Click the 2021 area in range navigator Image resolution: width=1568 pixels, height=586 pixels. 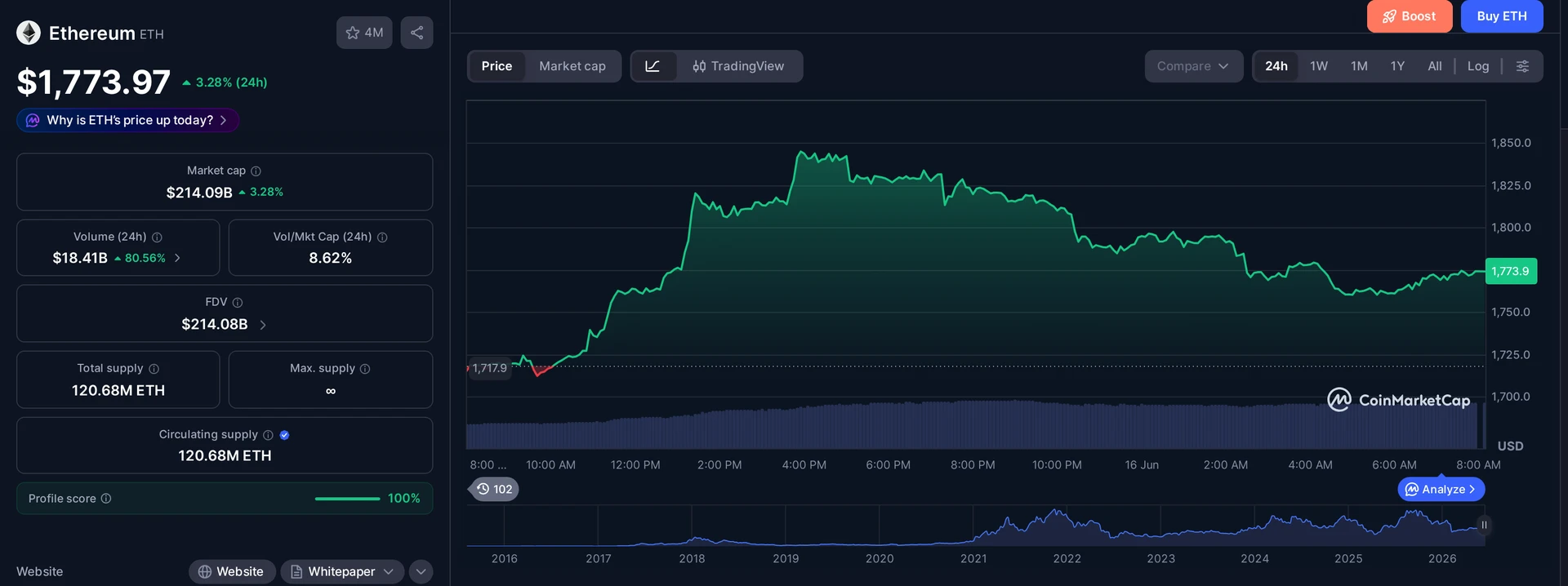pos(973,558)
